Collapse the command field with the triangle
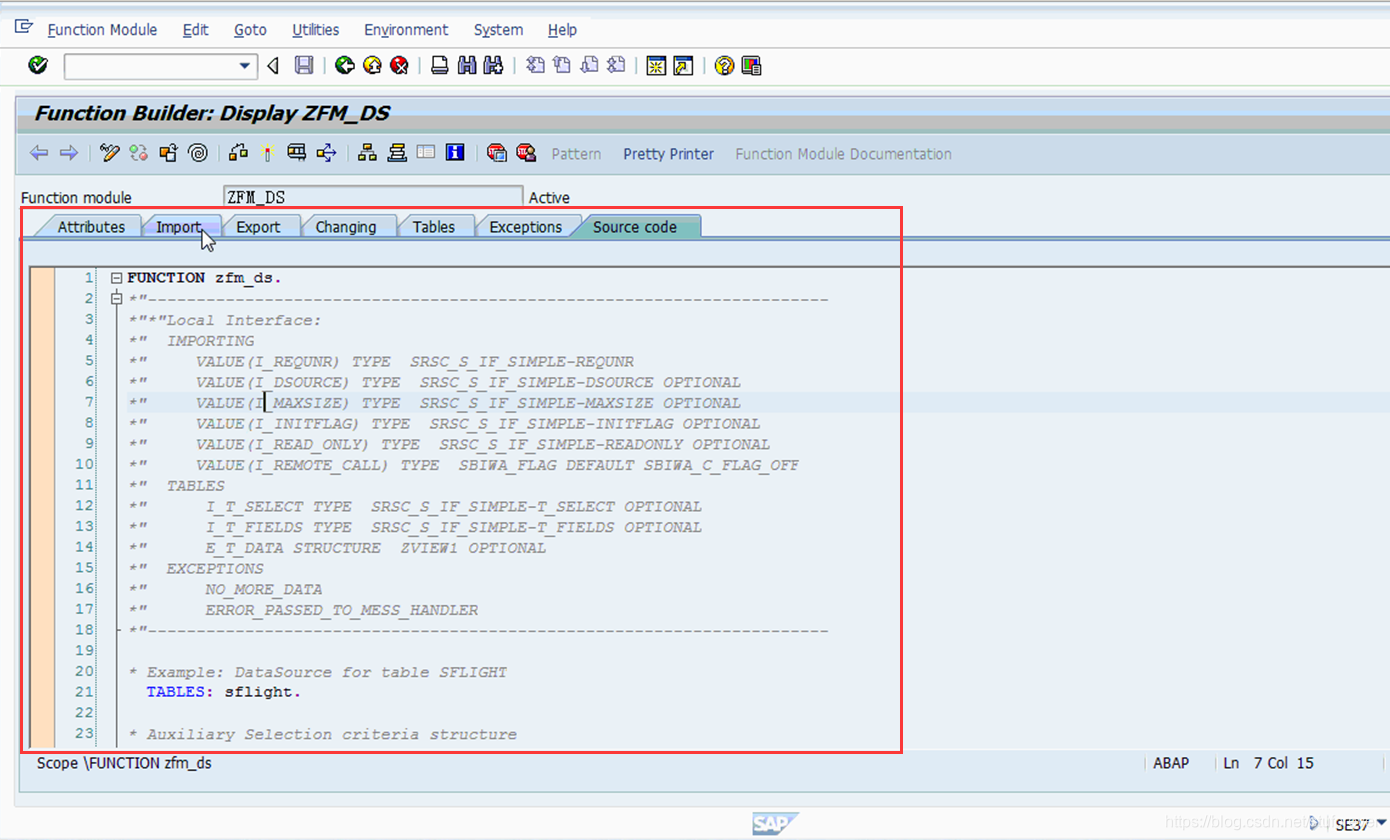 click(x=273, y=66)
